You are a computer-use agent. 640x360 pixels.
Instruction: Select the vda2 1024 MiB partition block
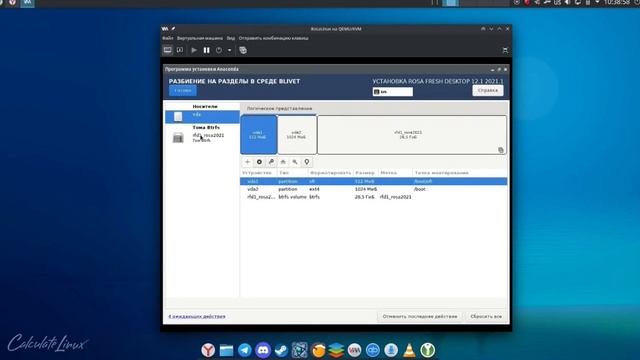(x=297, y=135)
